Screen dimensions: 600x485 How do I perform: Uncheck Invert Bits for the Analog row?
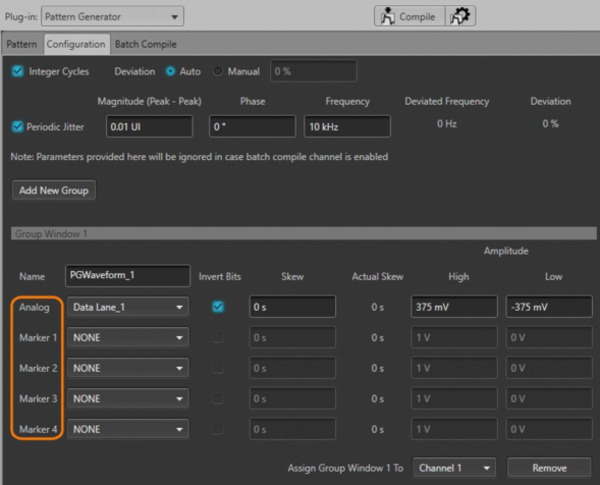coord(218,307)
